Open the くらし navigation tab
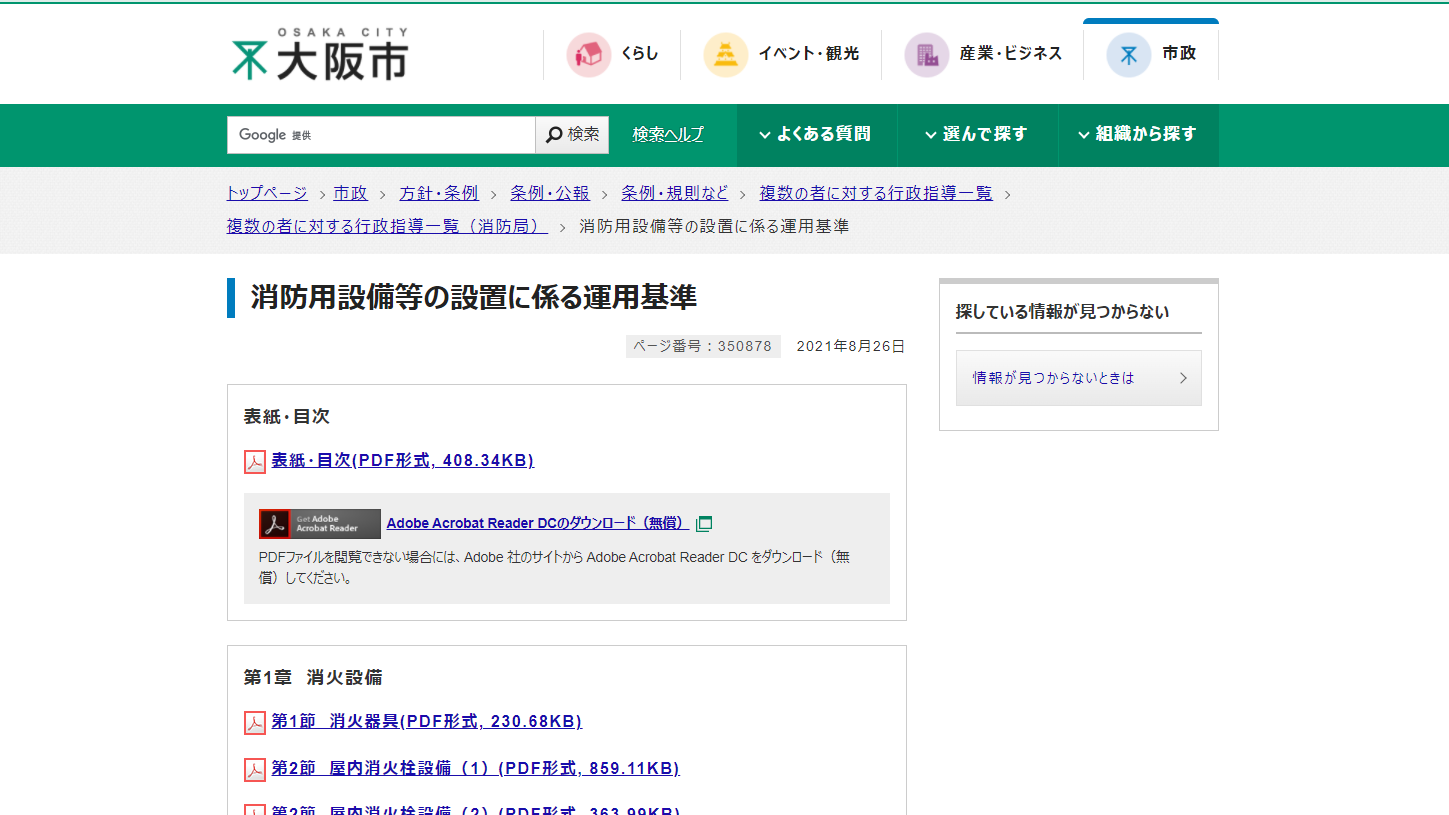 point(612,54)
